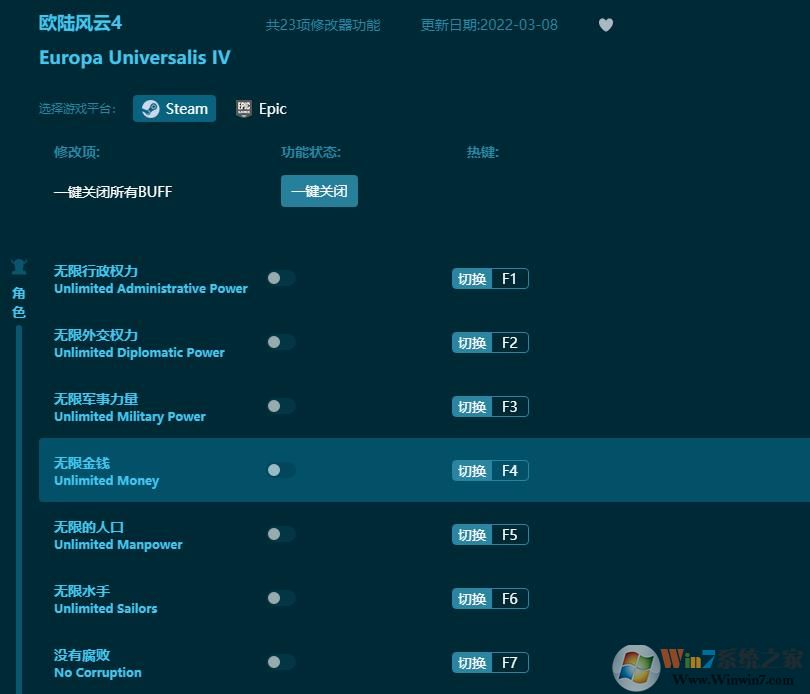
Task: Click 切换 button for F3 hotkey
Action: click(472, 407)
